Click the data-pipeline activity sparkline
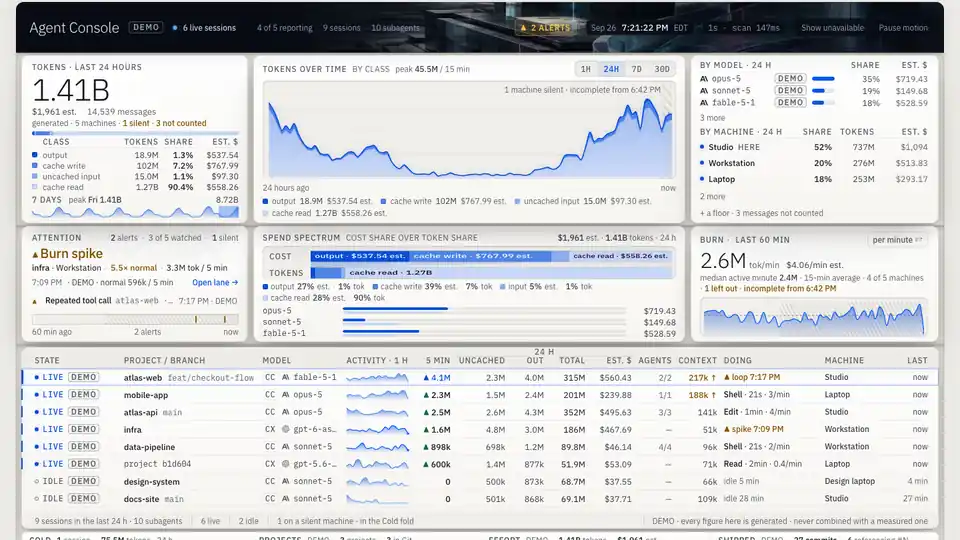 click(377, 447)
